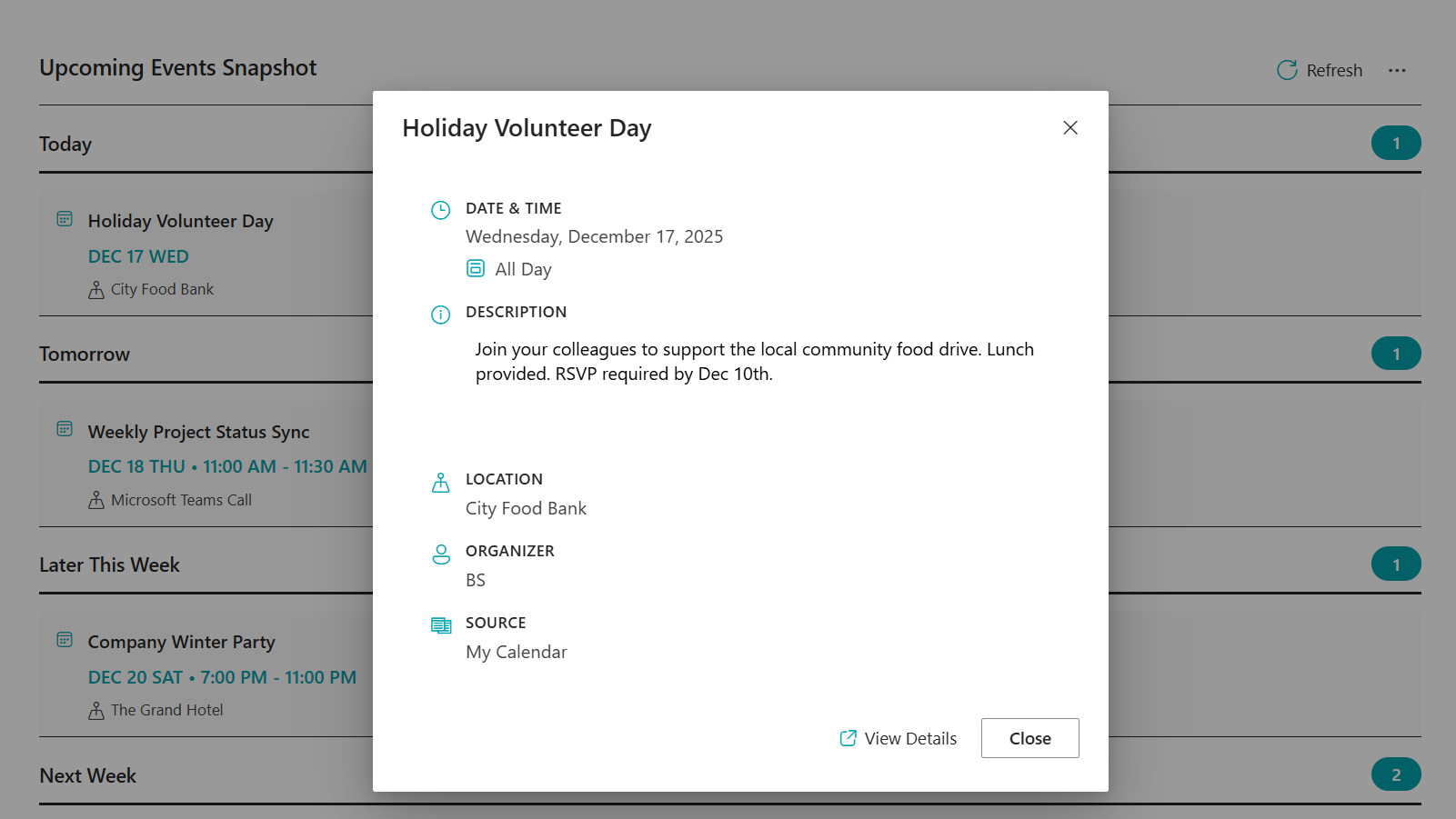
Task: Click the organizer person icon
Action: [441, 554]
